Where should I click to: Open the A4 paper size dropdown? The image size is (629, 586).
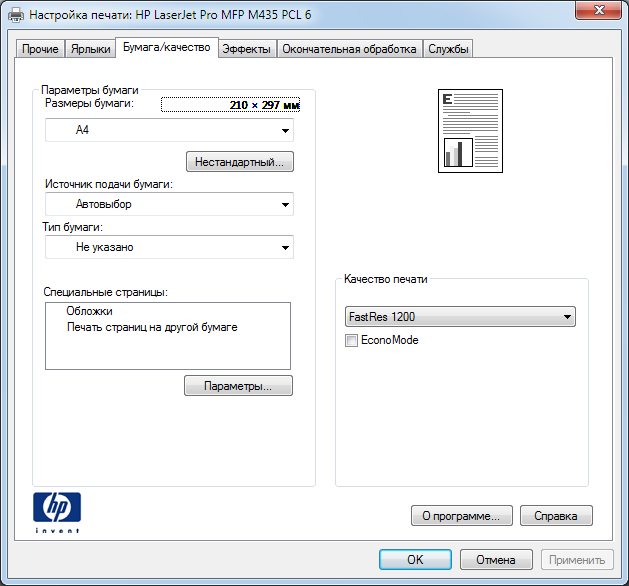169,130
